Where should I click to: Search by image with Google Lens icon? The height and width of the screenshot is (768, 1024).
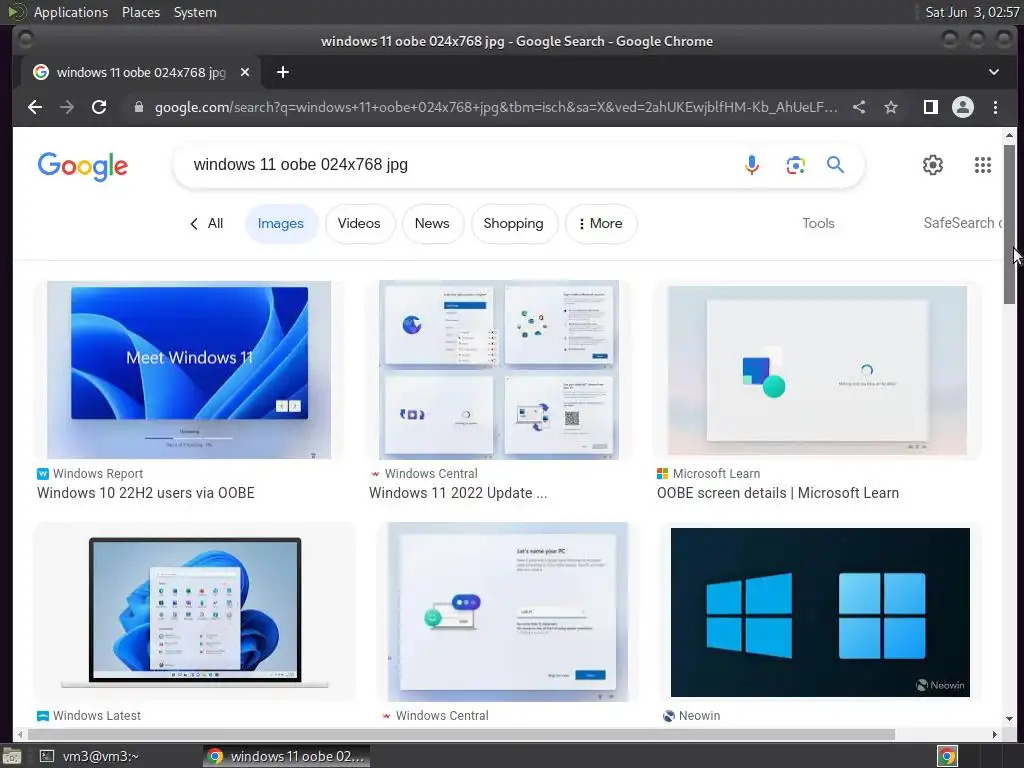pyautogui.click(x=795, y=165)
